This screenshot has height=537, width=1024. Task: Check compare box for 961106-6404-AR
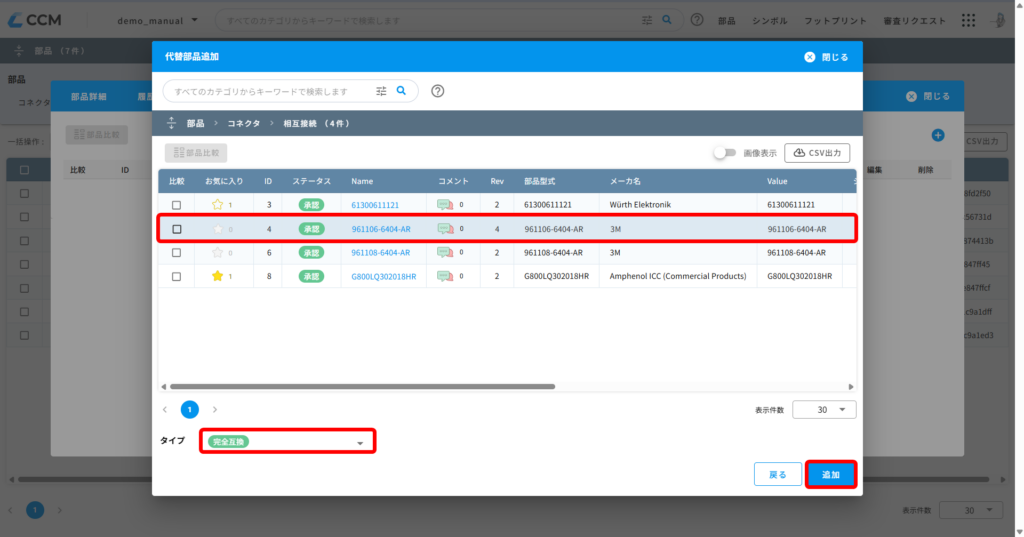(176, 229)
